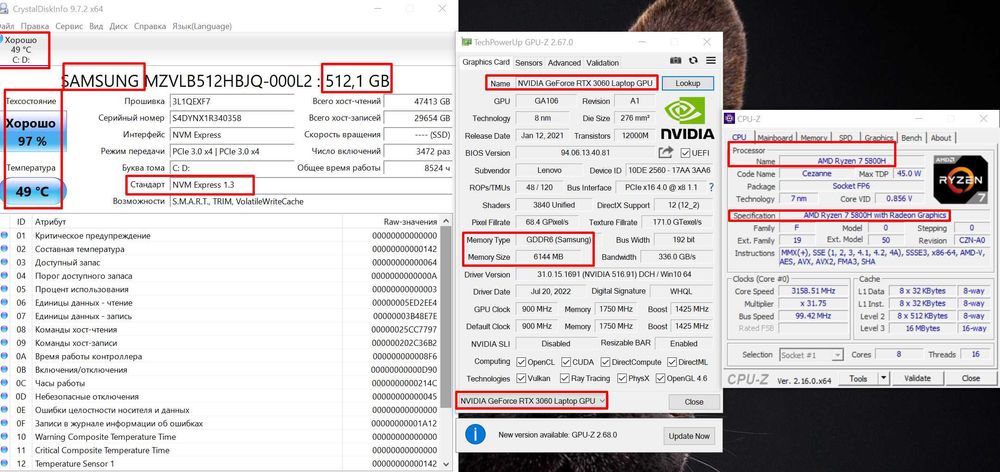Click the GPU-Z refresh icon
The width and height of the screenshot is (1000, 472).
[693, 61]
